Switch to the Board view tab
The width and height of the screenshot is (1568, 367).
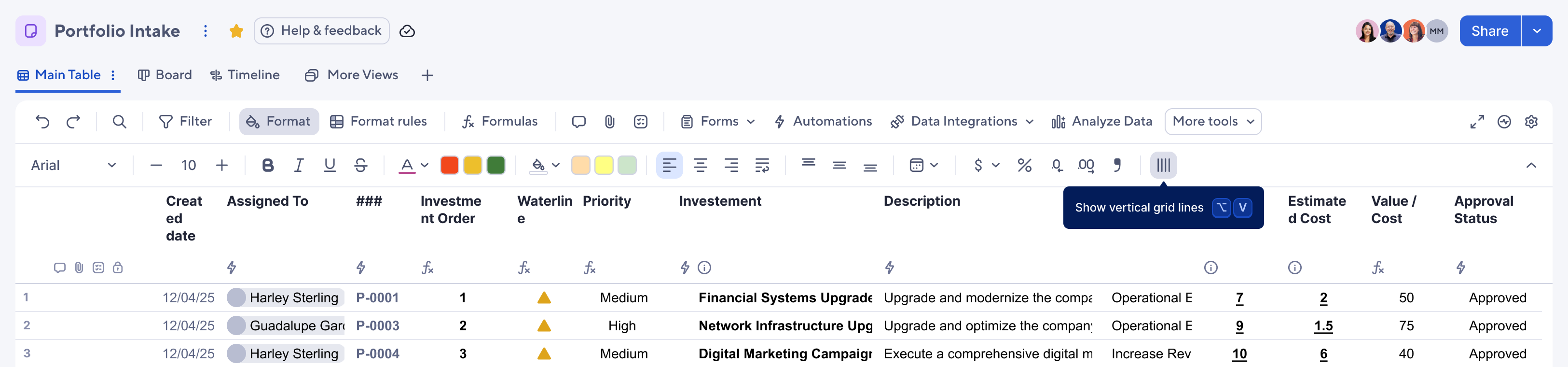pos(165,75)
